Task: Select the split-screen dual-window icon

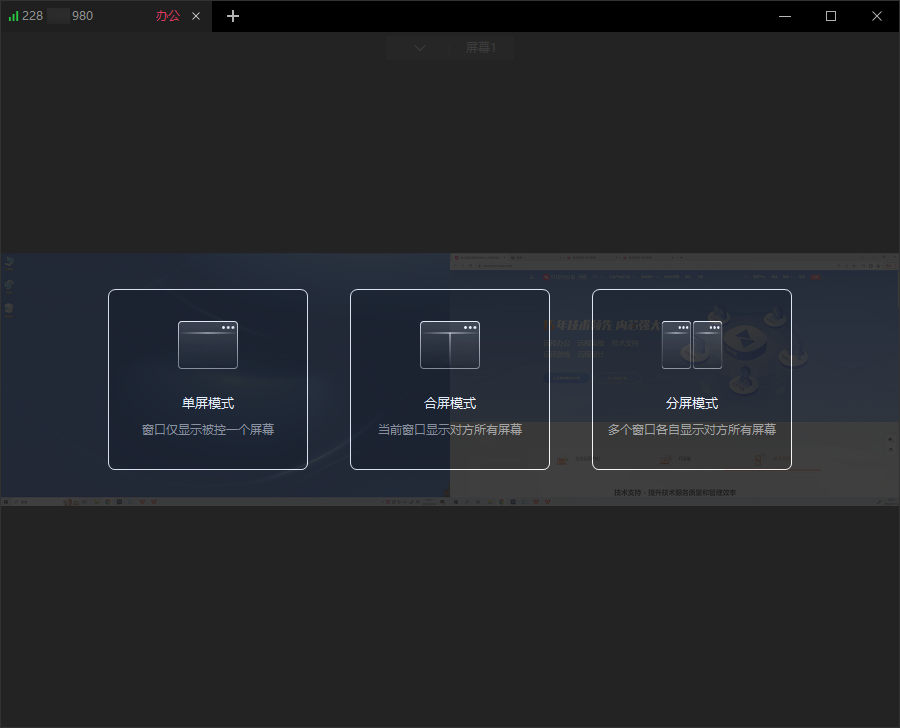Action: click(x=692, y=345)
